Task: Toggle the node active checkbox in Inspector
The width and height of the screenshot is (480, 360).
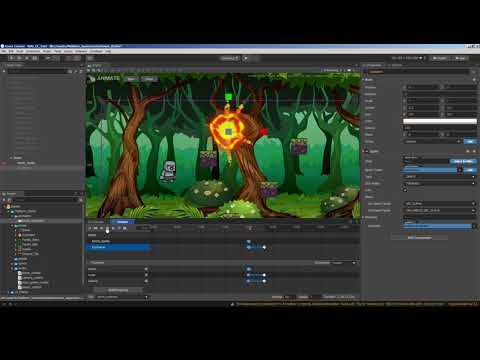Action: [366, 72]
